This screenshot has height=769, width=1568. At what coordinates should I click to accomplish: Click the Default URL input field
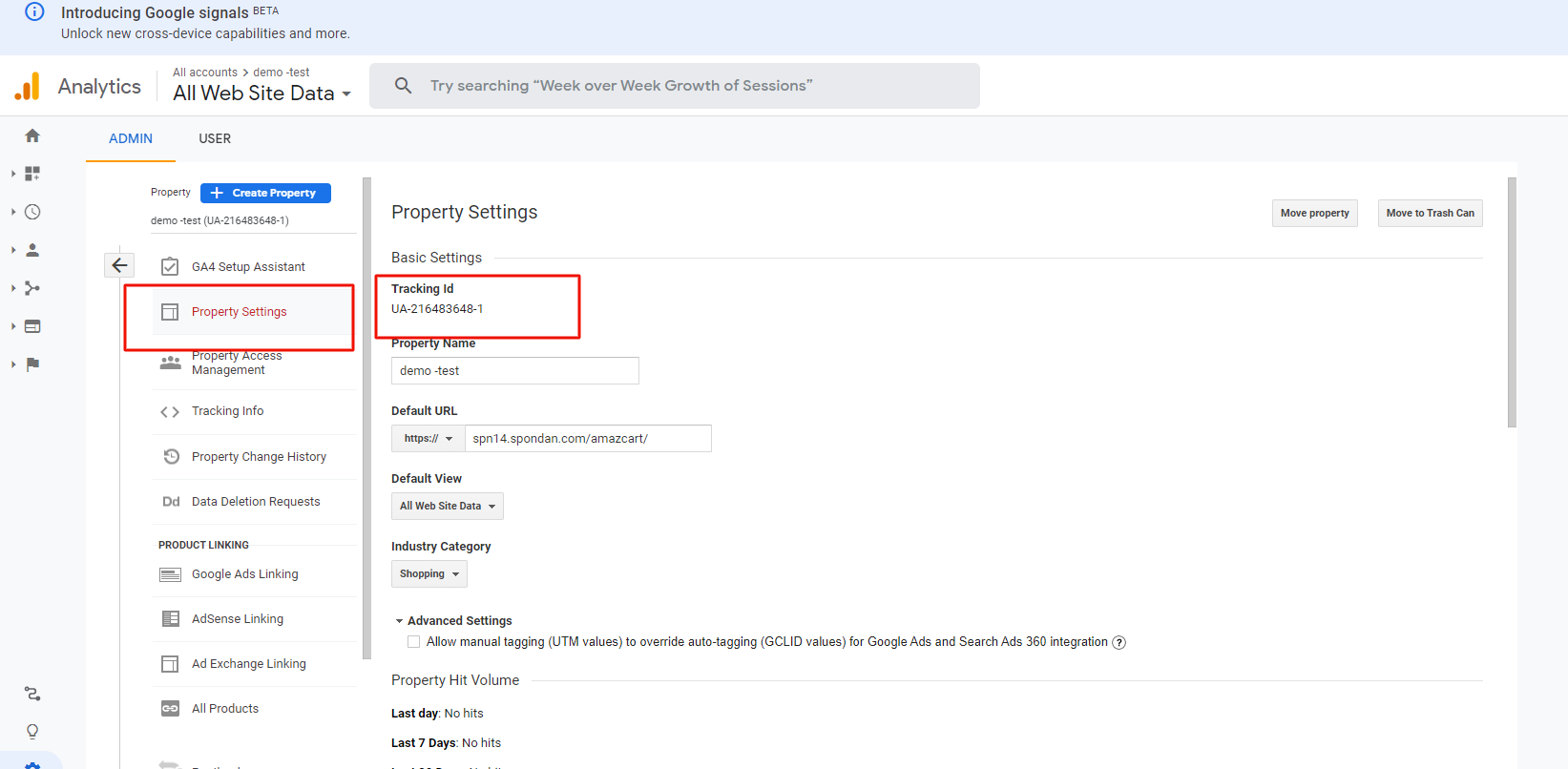point(588,439)
